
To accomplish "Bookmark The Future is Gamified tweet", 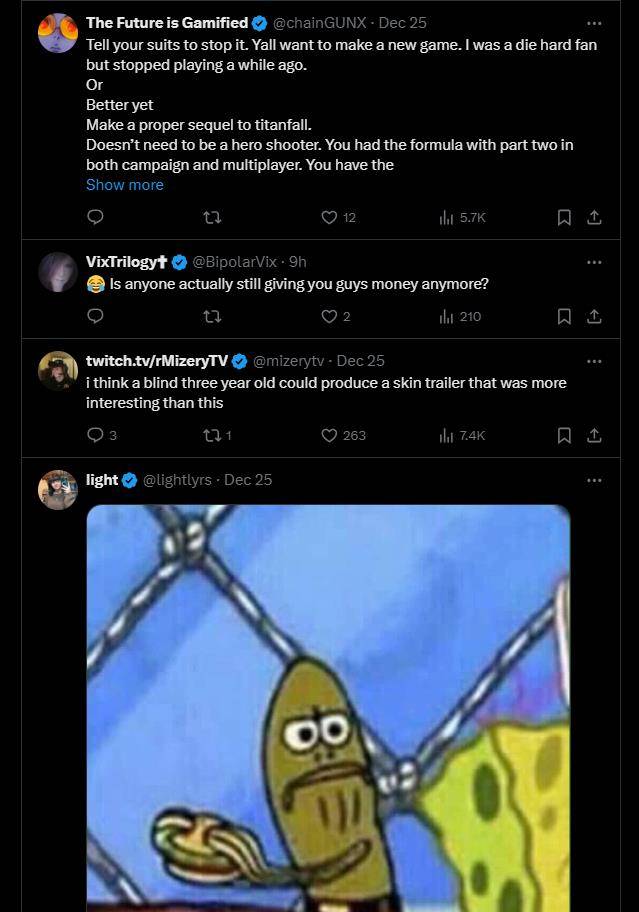I will [x=564, y=217].
